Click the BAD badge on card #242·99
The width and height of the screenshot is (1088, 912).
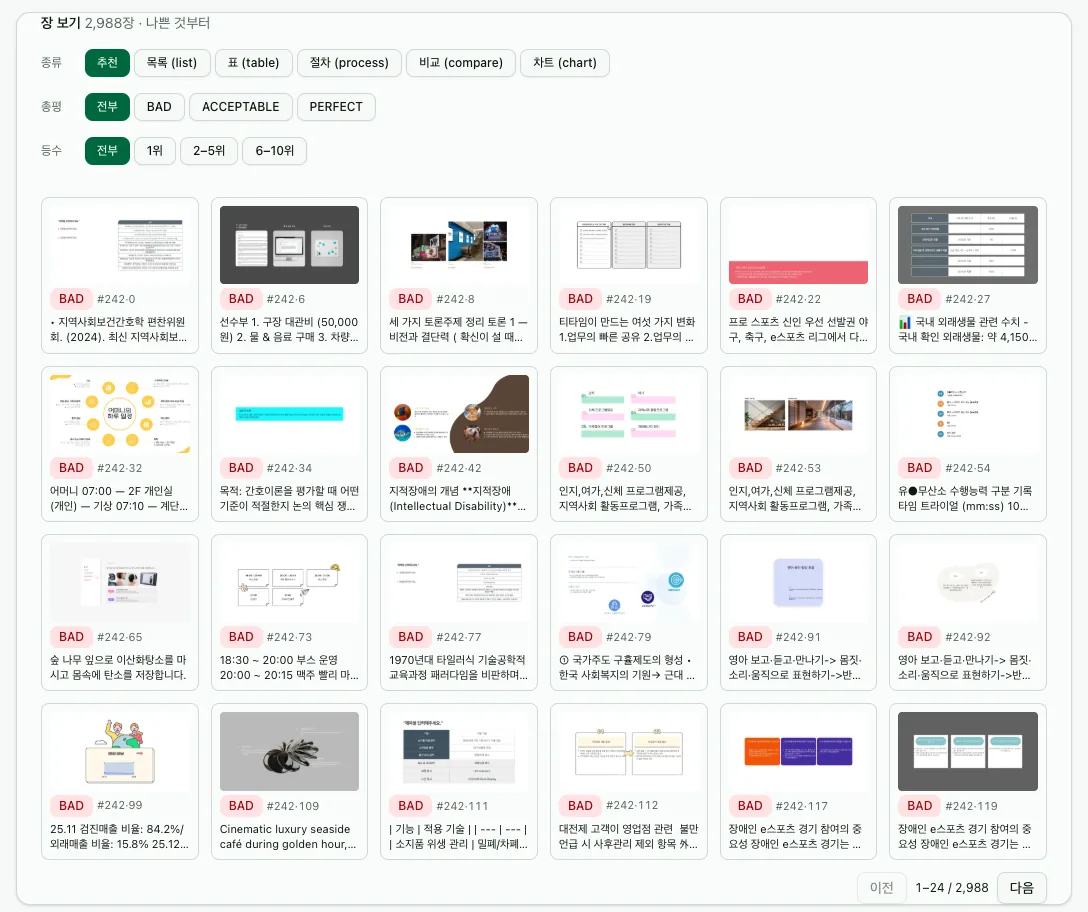tap(71, 806)
